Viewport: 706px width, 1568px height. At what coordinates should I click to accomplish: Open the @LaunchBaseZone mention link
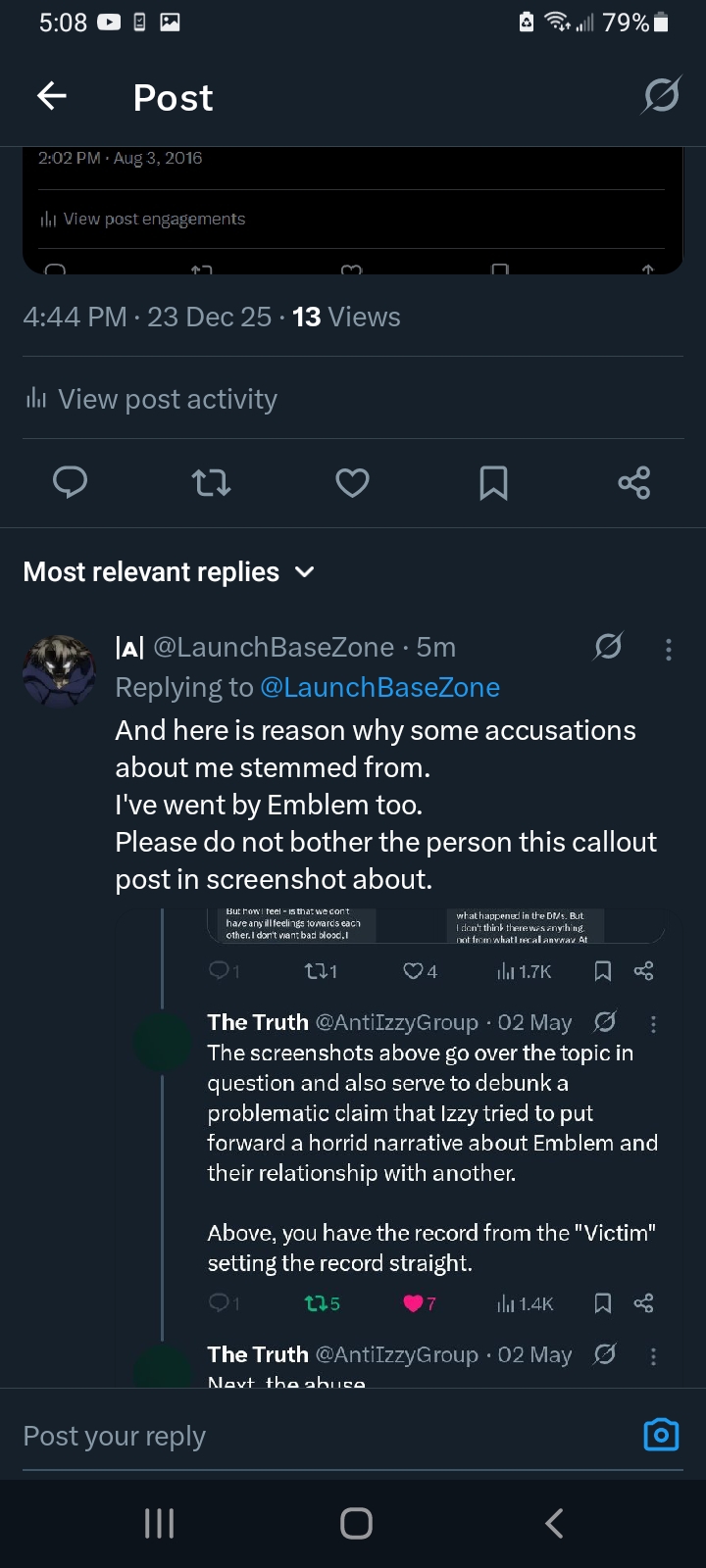[379, 688]
